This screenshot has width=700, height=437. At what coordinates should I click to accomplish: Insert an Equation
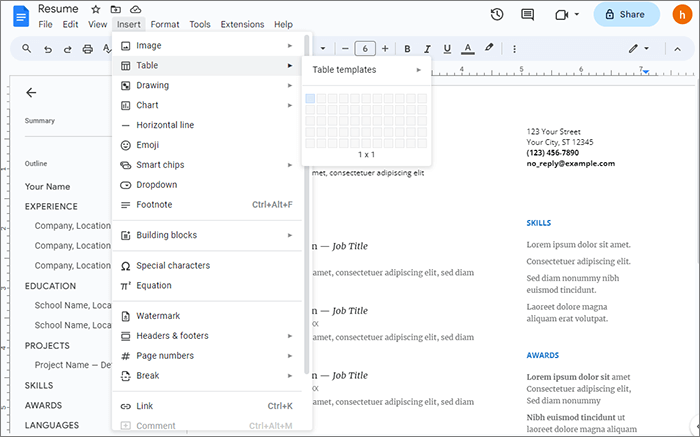[207, 285]
